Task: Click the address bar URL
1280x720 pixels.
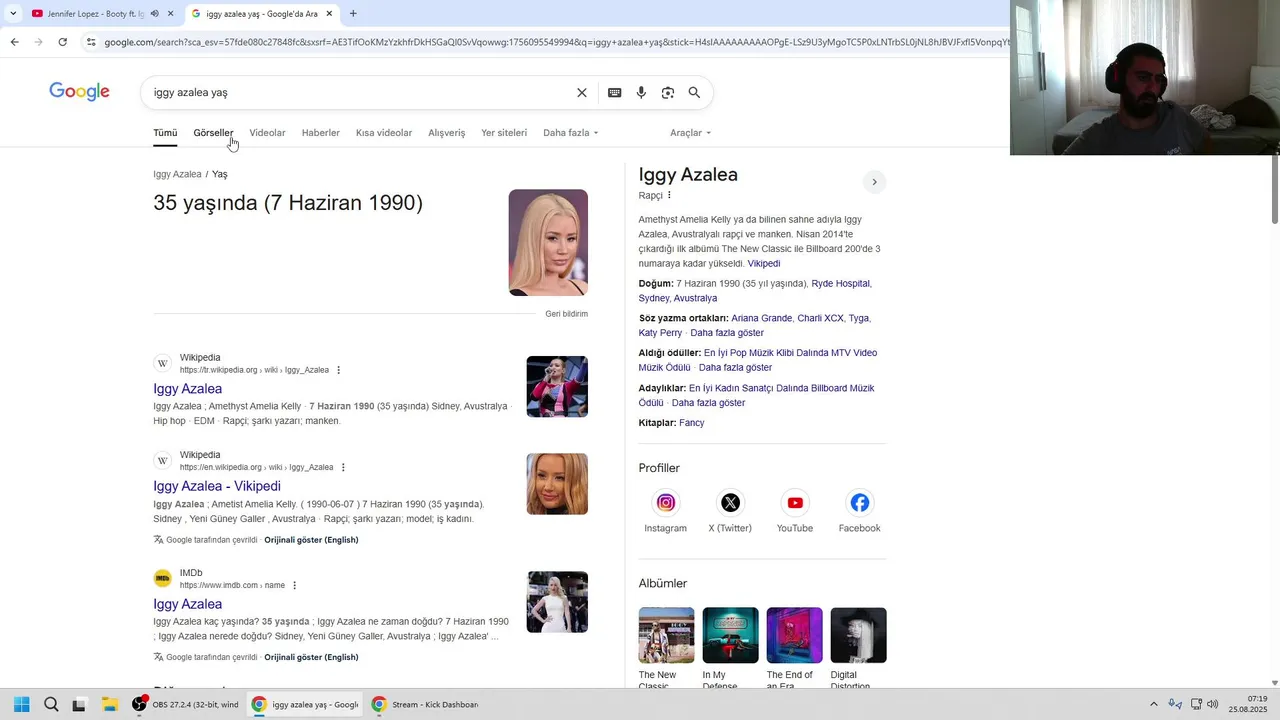Action: (x=556, y=42)
